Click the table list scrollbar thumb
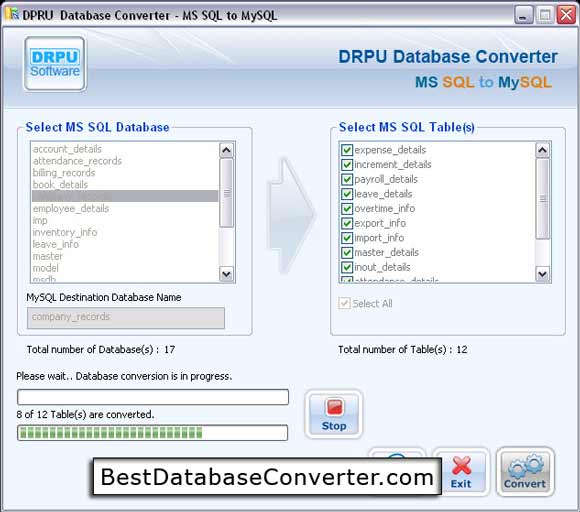 [x=542, y=199]
